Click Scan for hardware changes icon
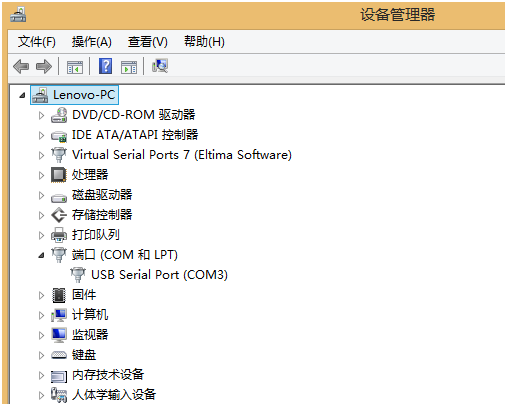The height and width of the screenshot is (406, 507). pos(160,66)
